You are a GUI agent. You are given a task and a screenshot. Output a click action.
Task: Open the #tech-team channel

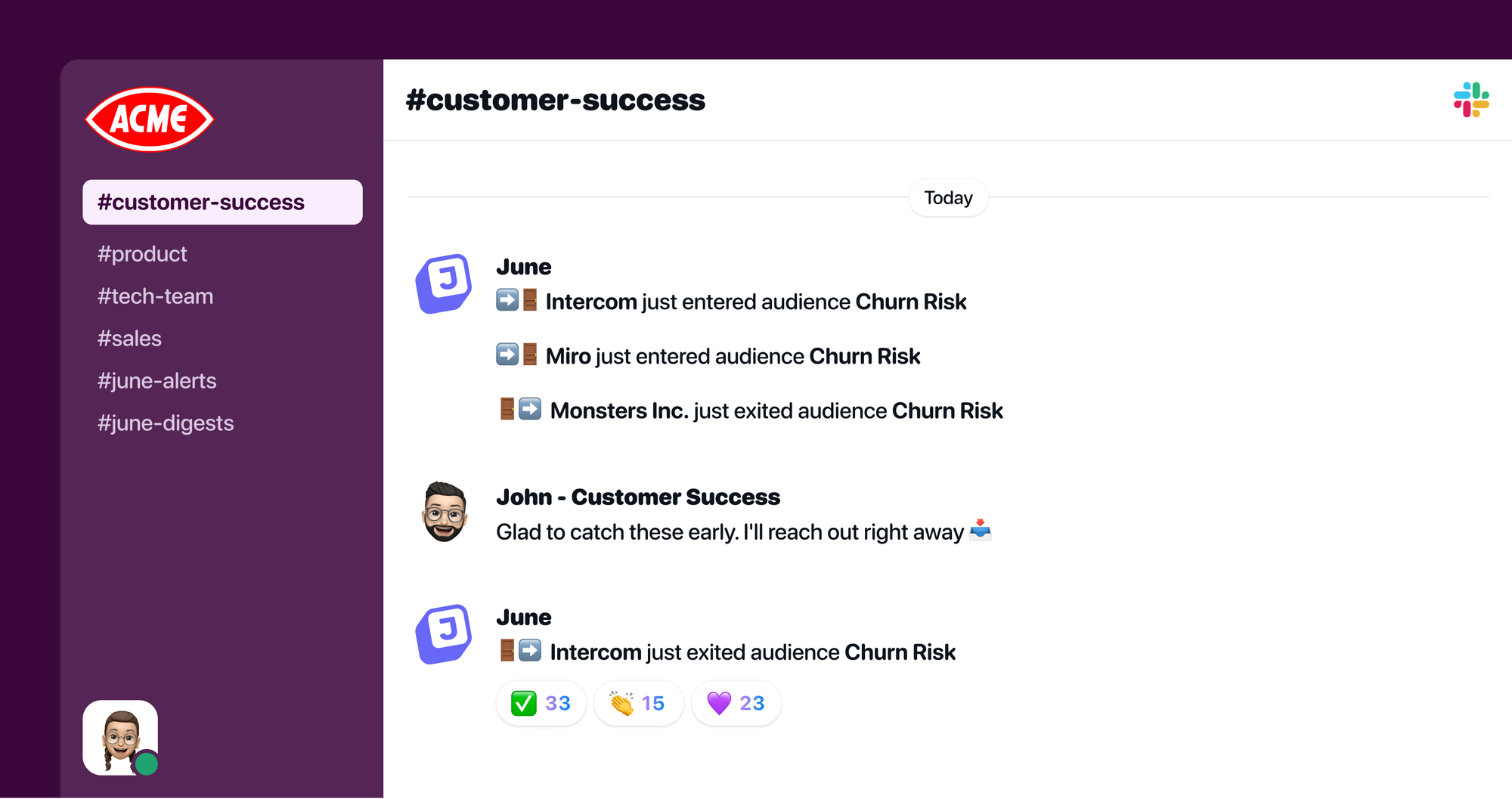(x=155, y=296)
